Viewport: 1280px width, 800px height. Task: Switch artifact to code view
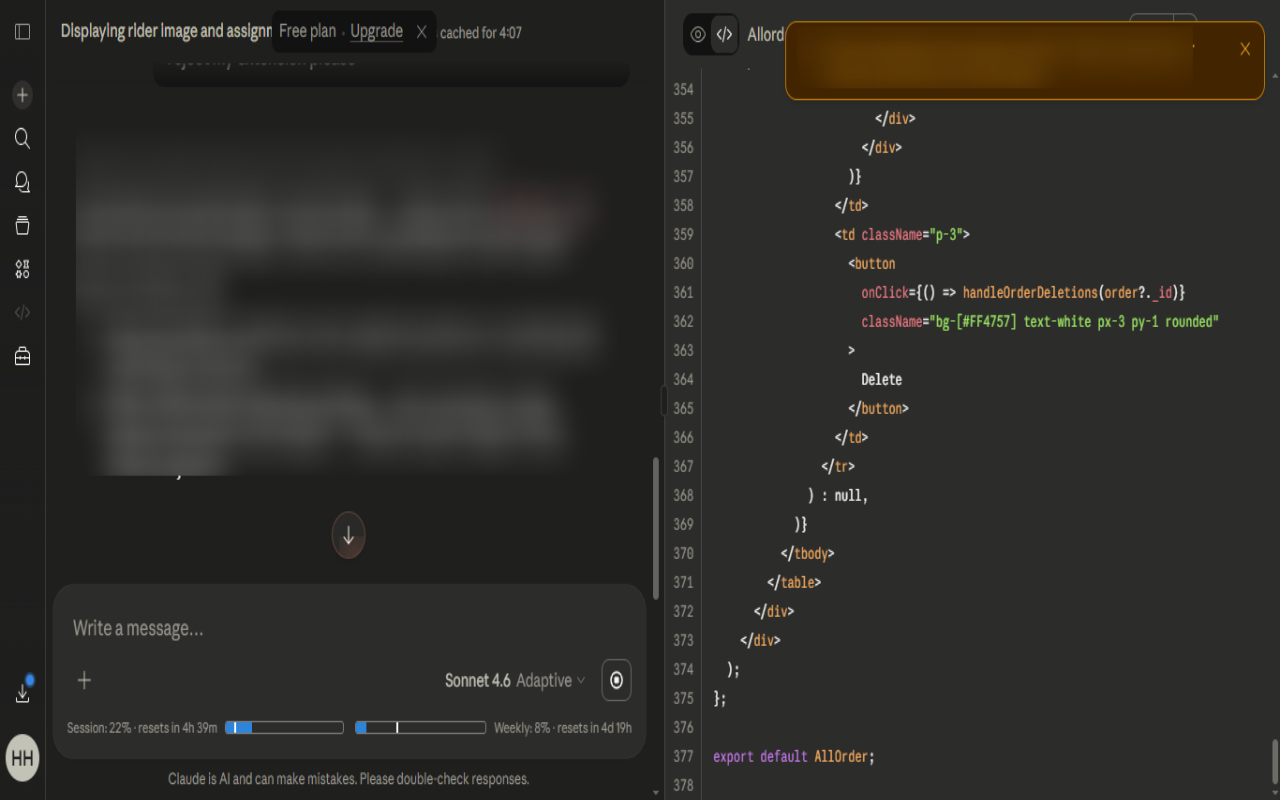[x=725, y=34]
